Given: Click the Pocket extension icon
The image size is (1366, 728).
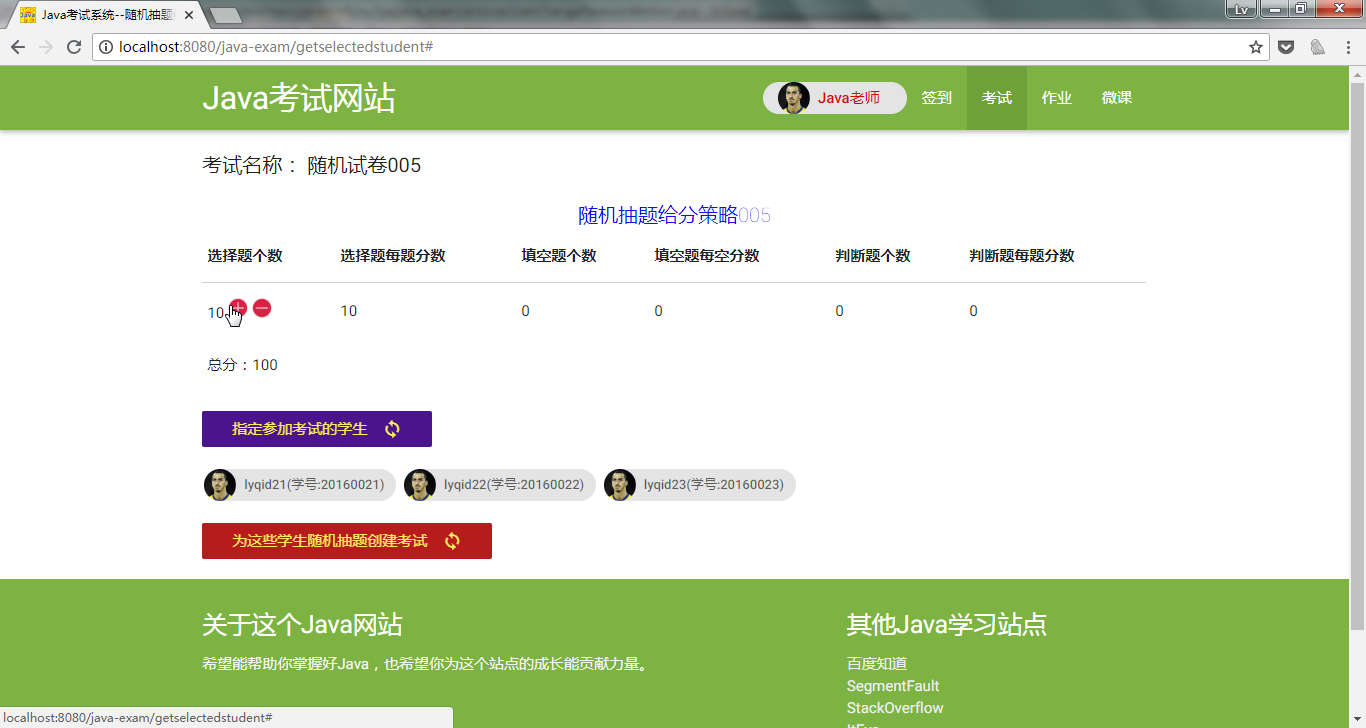Looking at the screenshot, I should (x=1288, y=47).
